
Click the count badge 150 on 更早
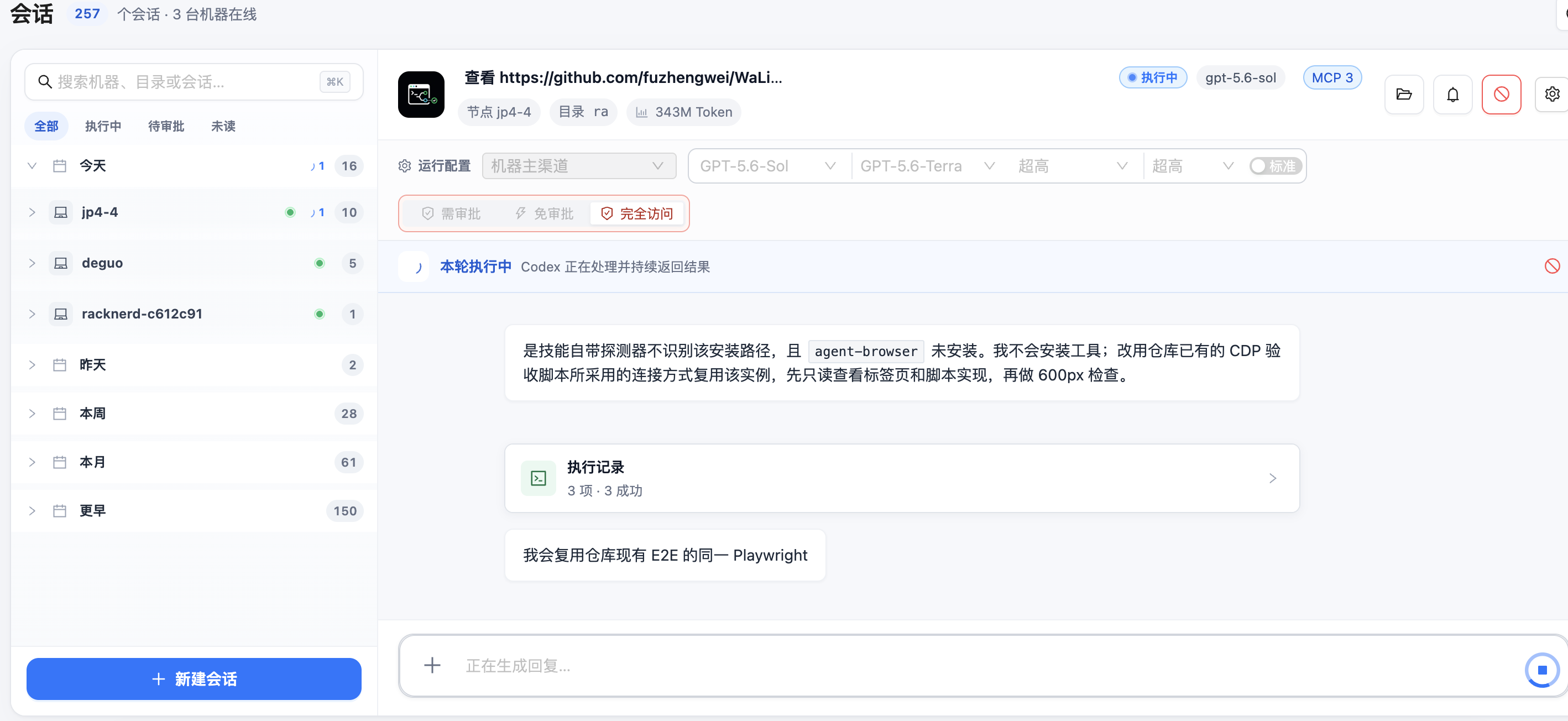tap(345, 511)
